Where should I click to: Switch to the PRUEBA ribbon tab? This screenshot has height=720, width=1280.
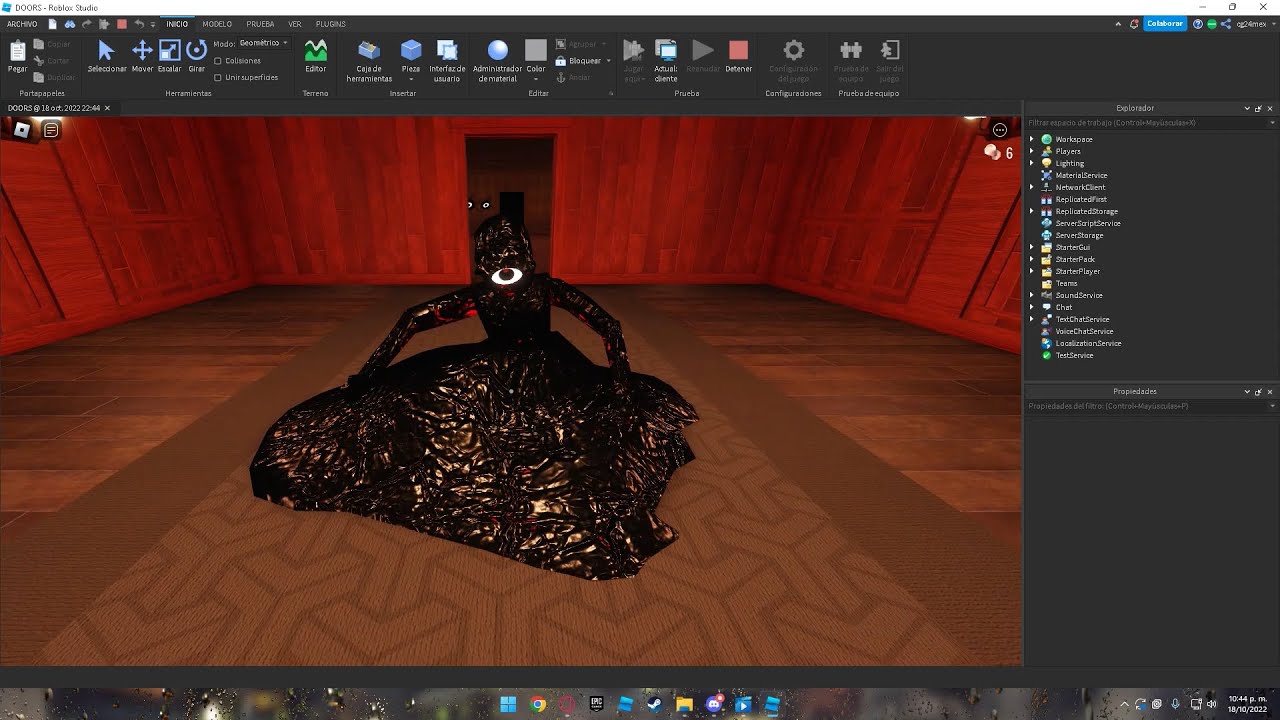pos(260,24)
